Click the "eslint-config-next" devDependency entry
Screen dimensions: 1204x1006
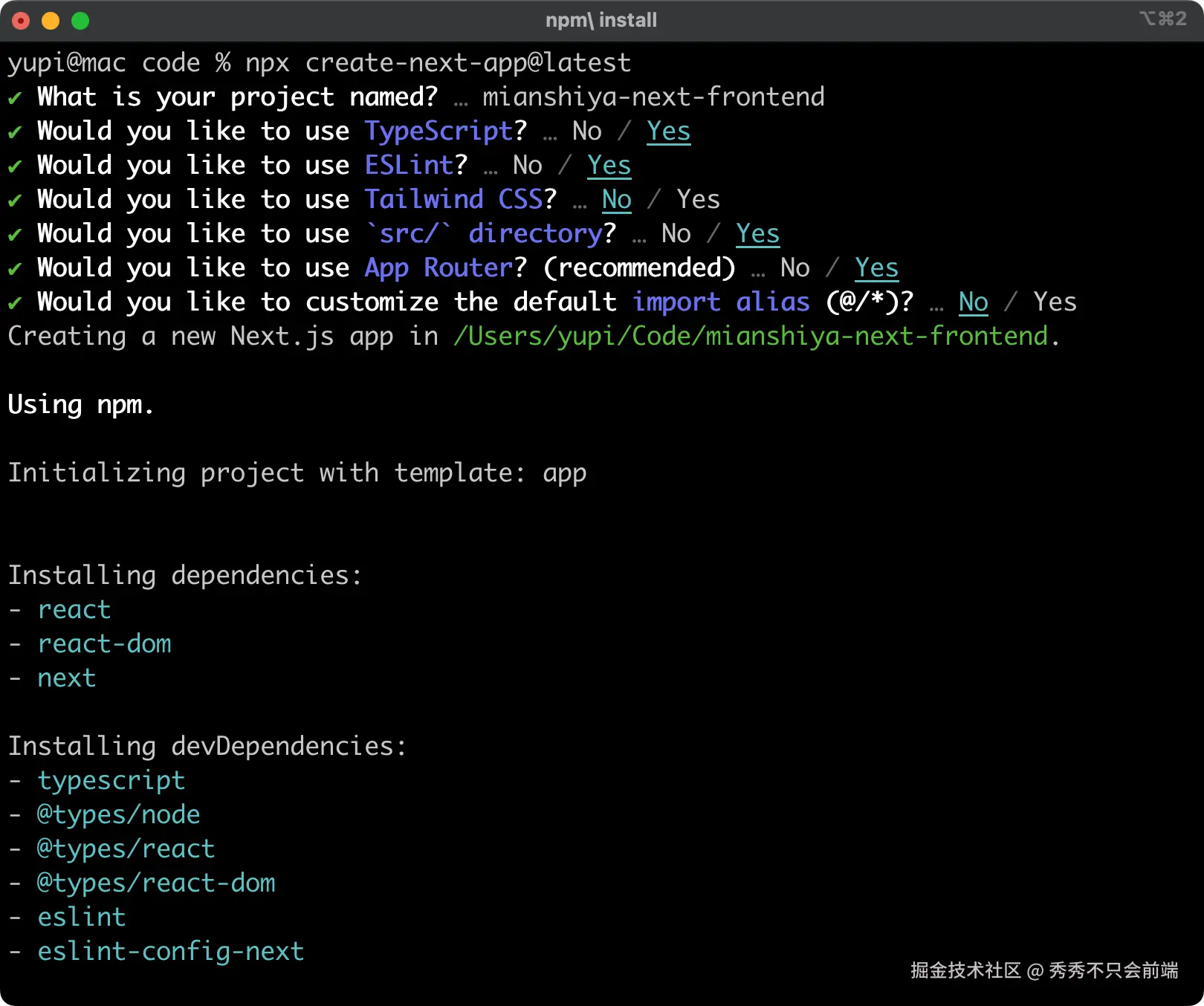tap(171, 952)
